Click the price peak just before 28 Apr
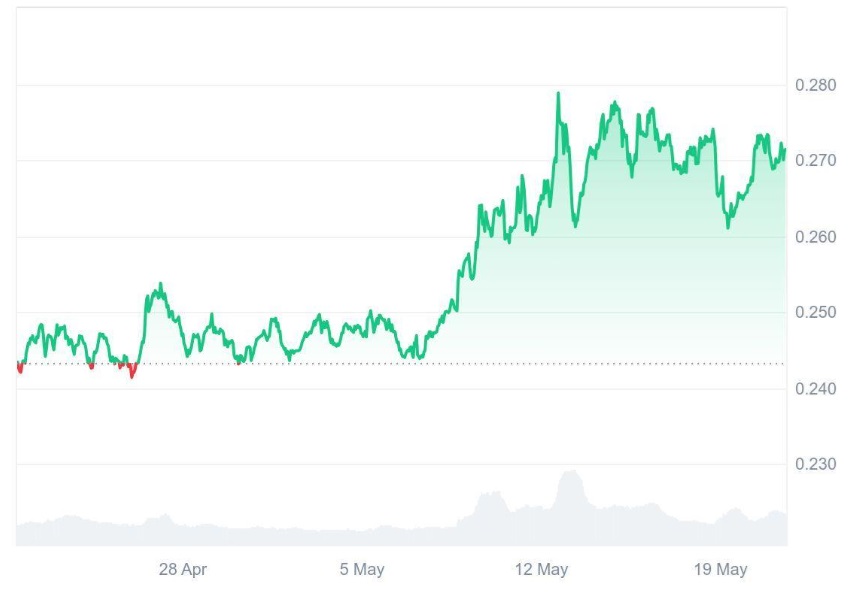 (159, 285)
